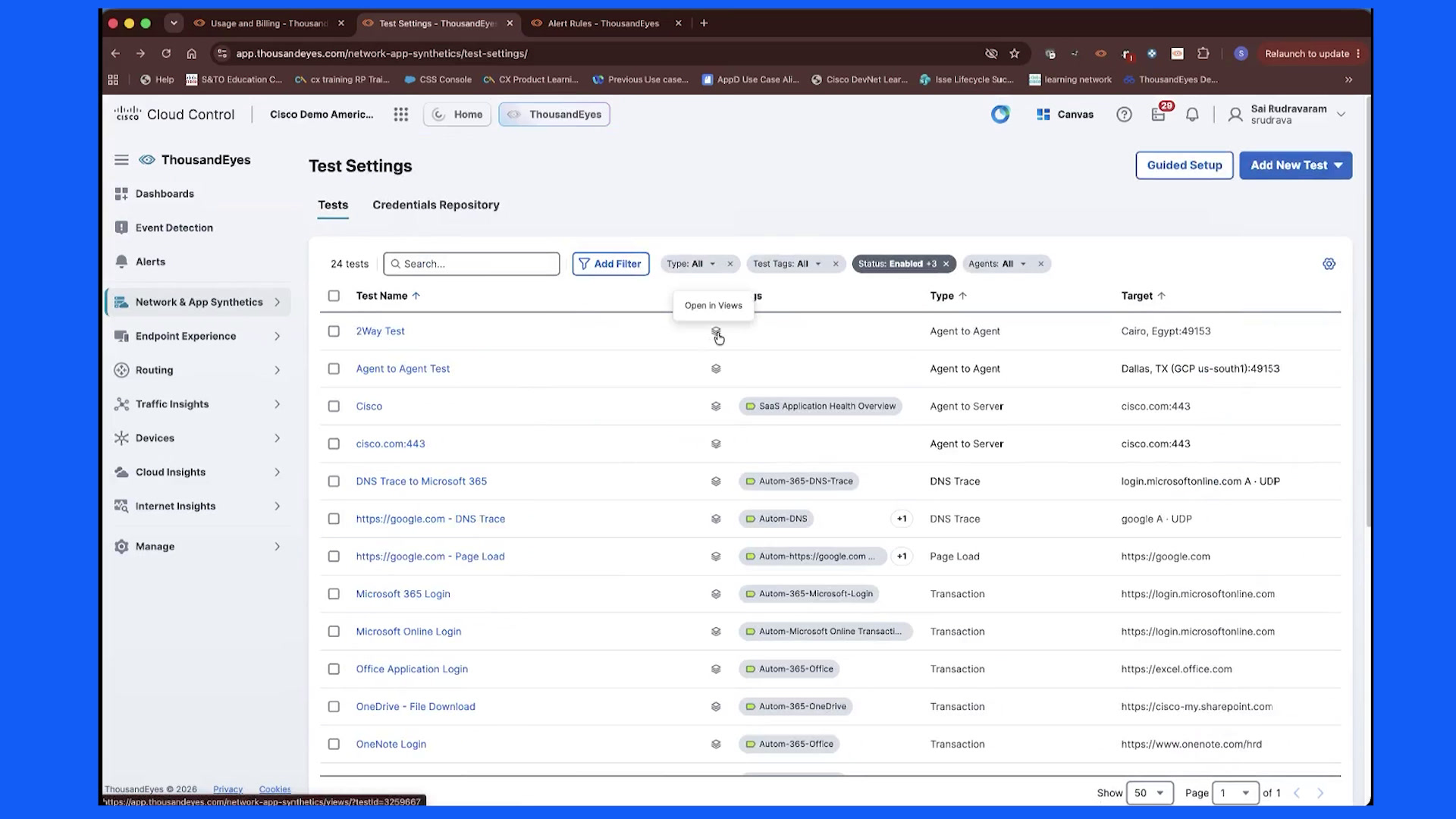
Task: Switch to Credentials Repository tab
Action: coord(436,205)
